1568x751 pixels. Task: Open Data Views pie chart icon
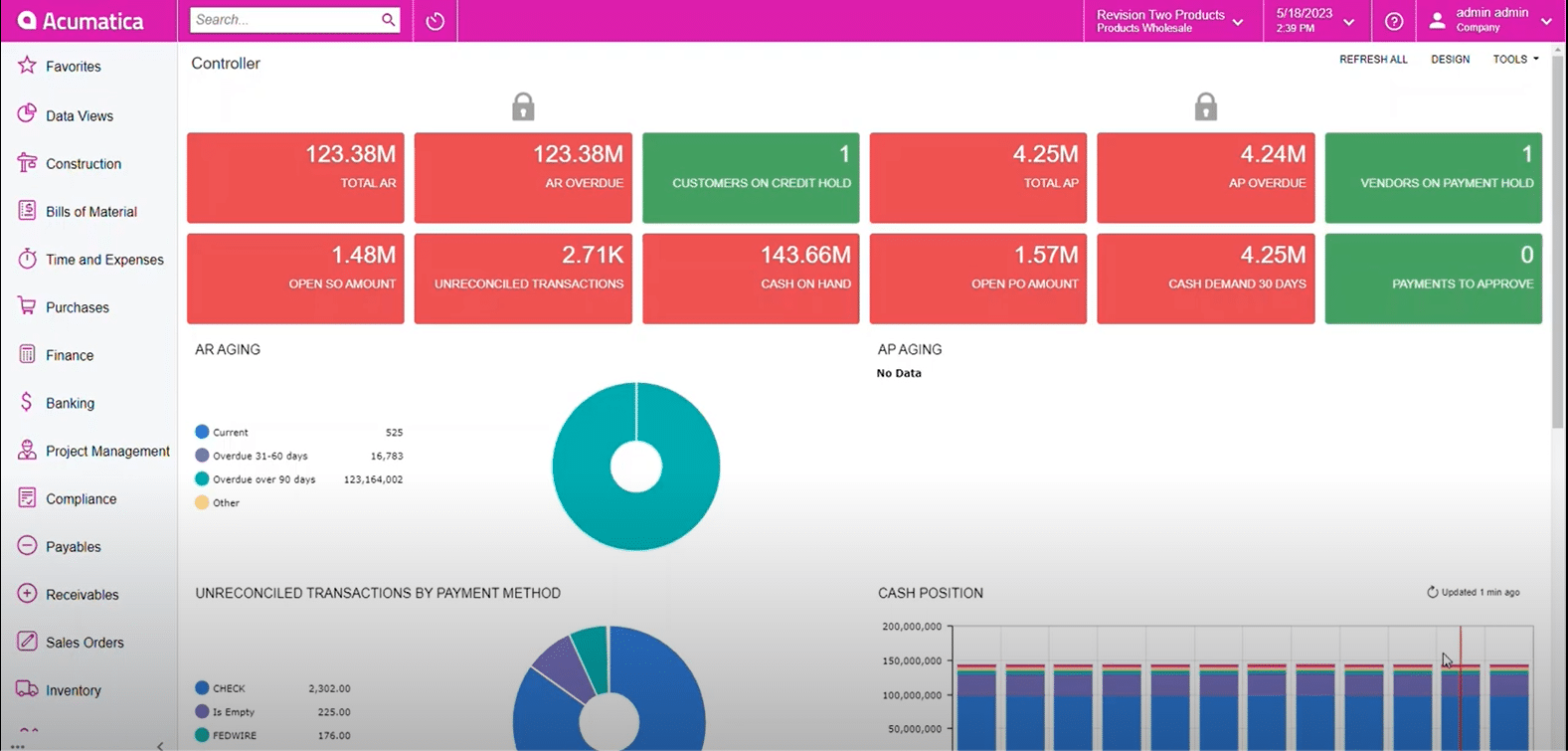[27, 114]
